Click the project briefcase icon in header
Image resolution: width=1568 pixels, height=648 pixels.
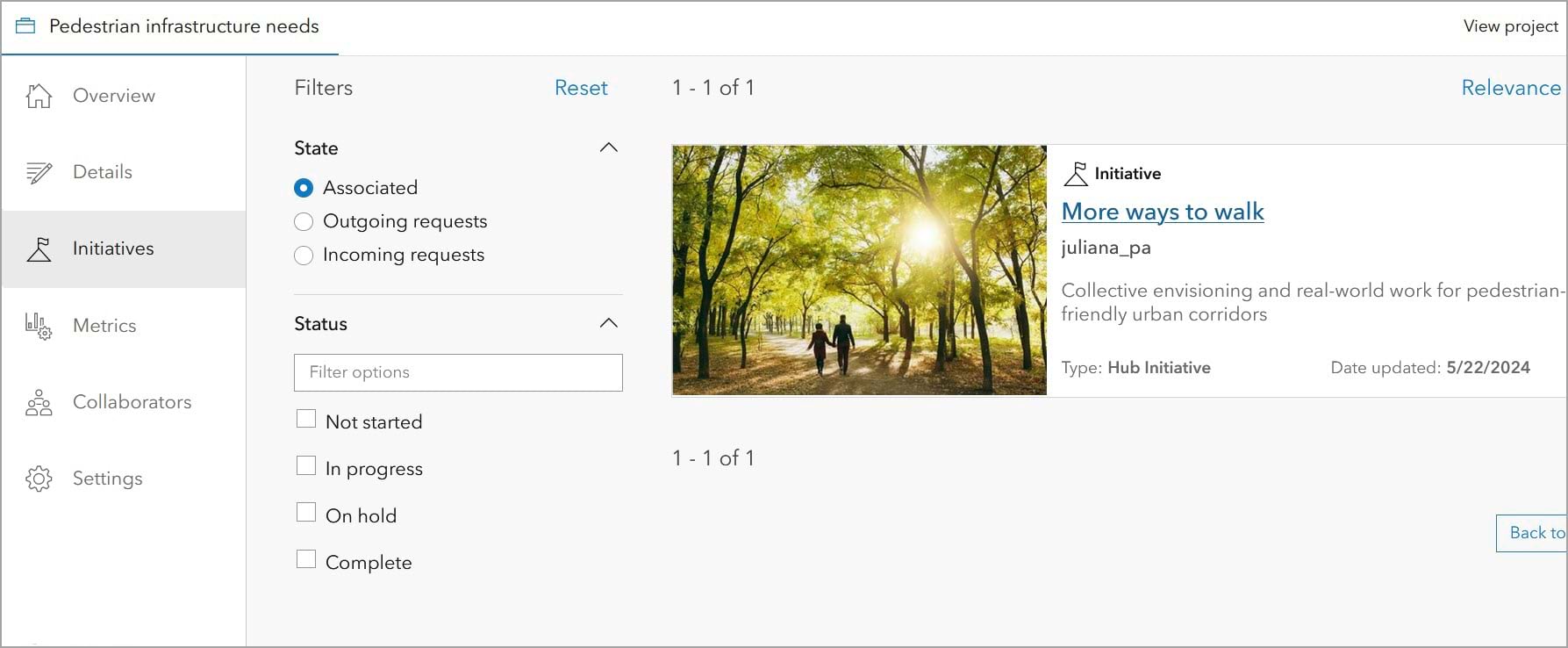click(x=25, y=26)
